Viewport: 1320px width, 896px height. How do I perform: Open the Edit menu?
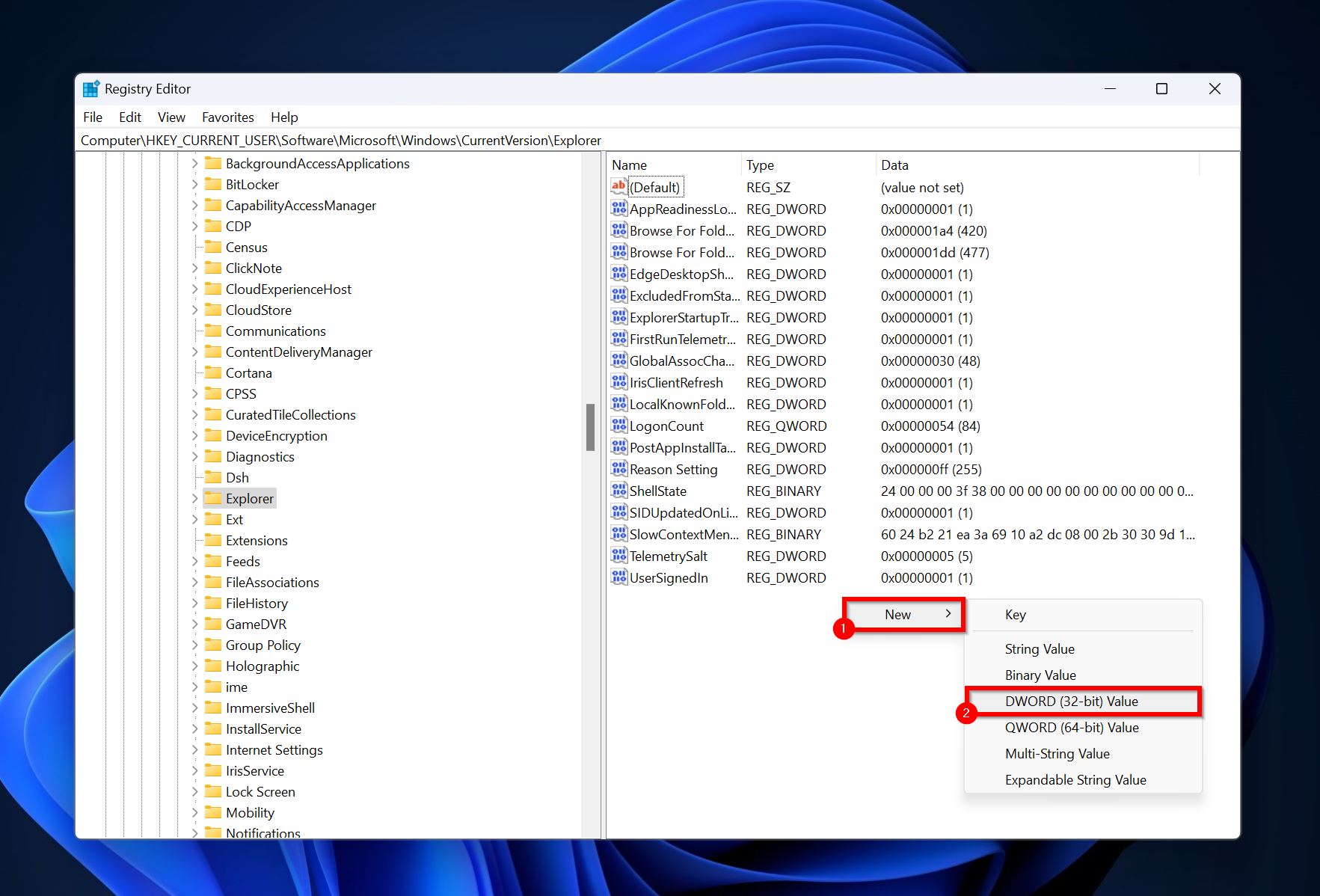[130, 117]
